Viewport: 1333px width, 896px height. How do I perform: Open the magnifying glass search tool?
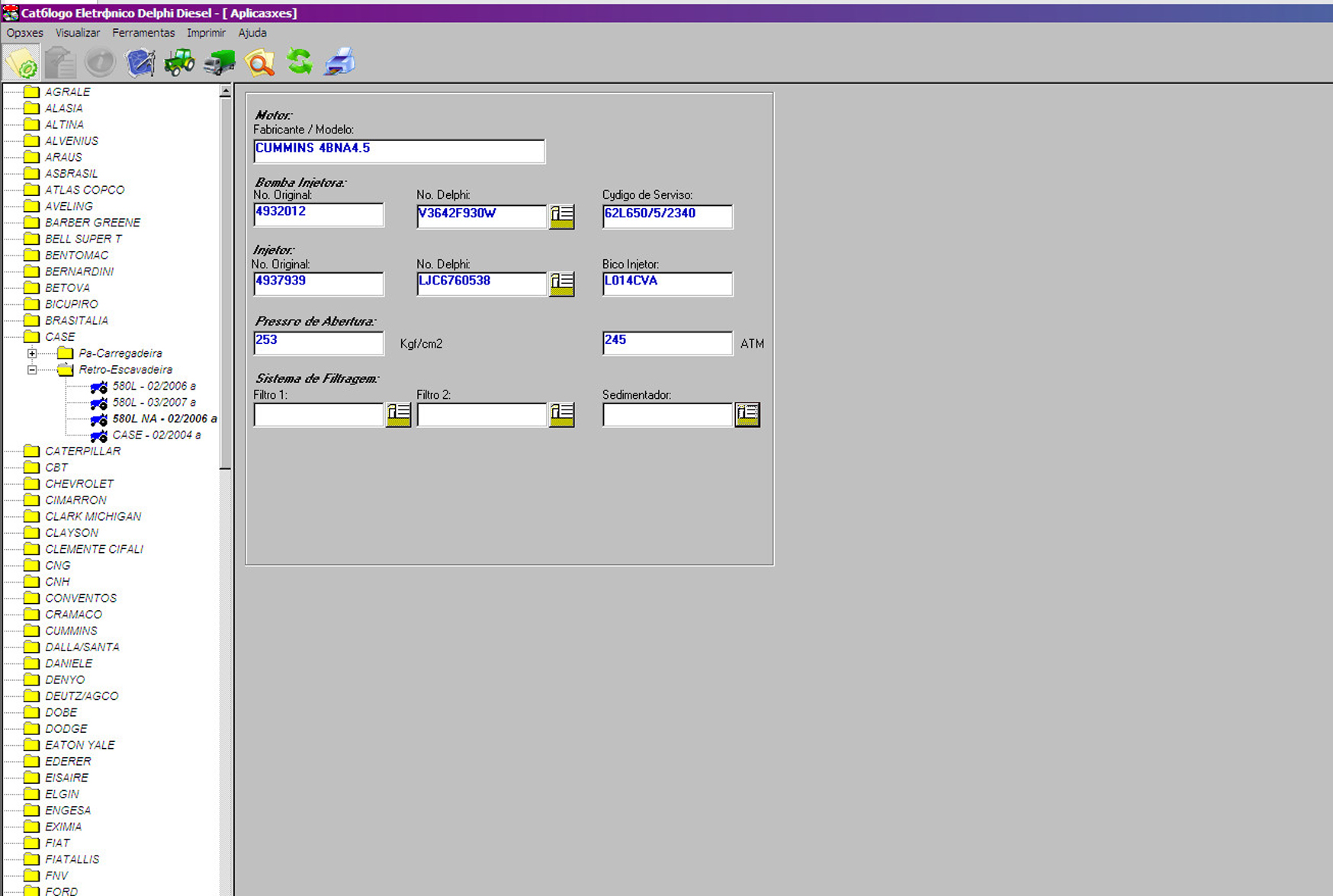259,63
